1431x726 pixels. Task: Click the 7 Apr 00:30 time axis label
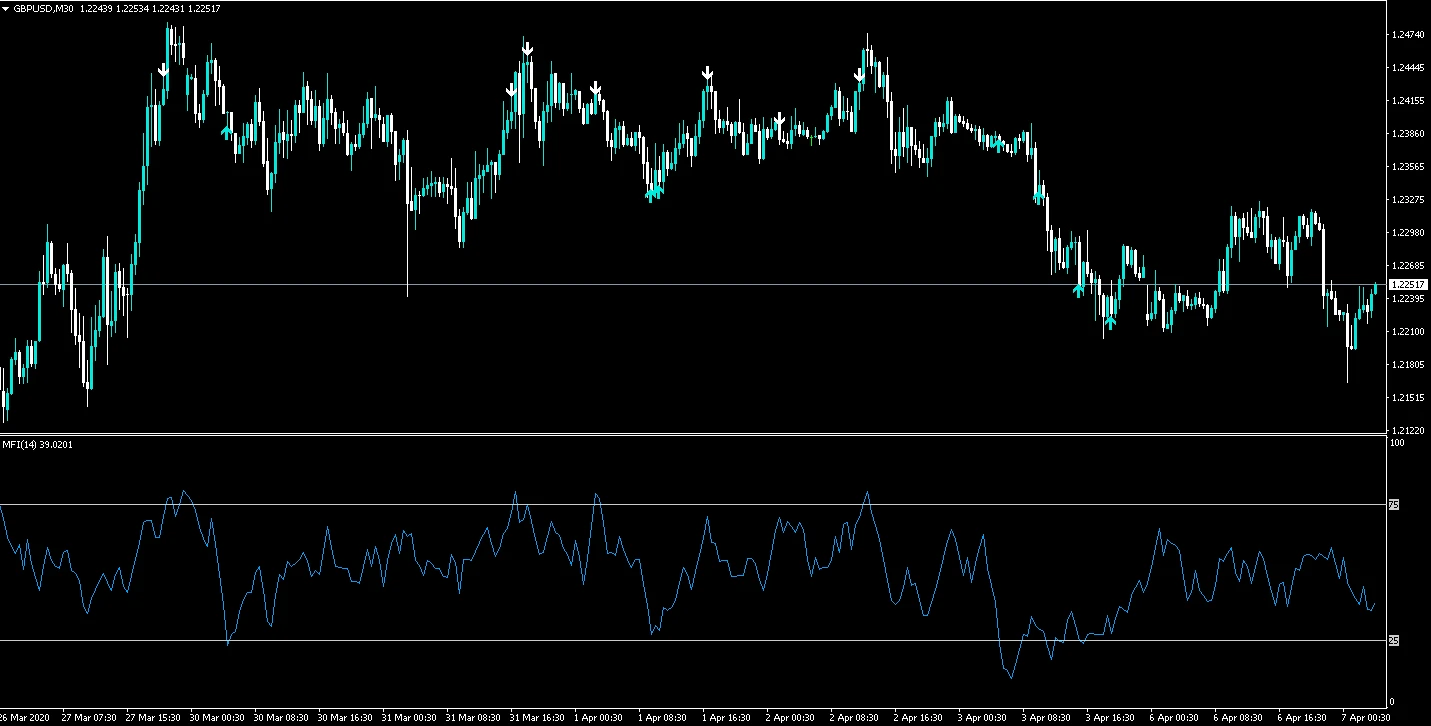[x=1366, y=718]
